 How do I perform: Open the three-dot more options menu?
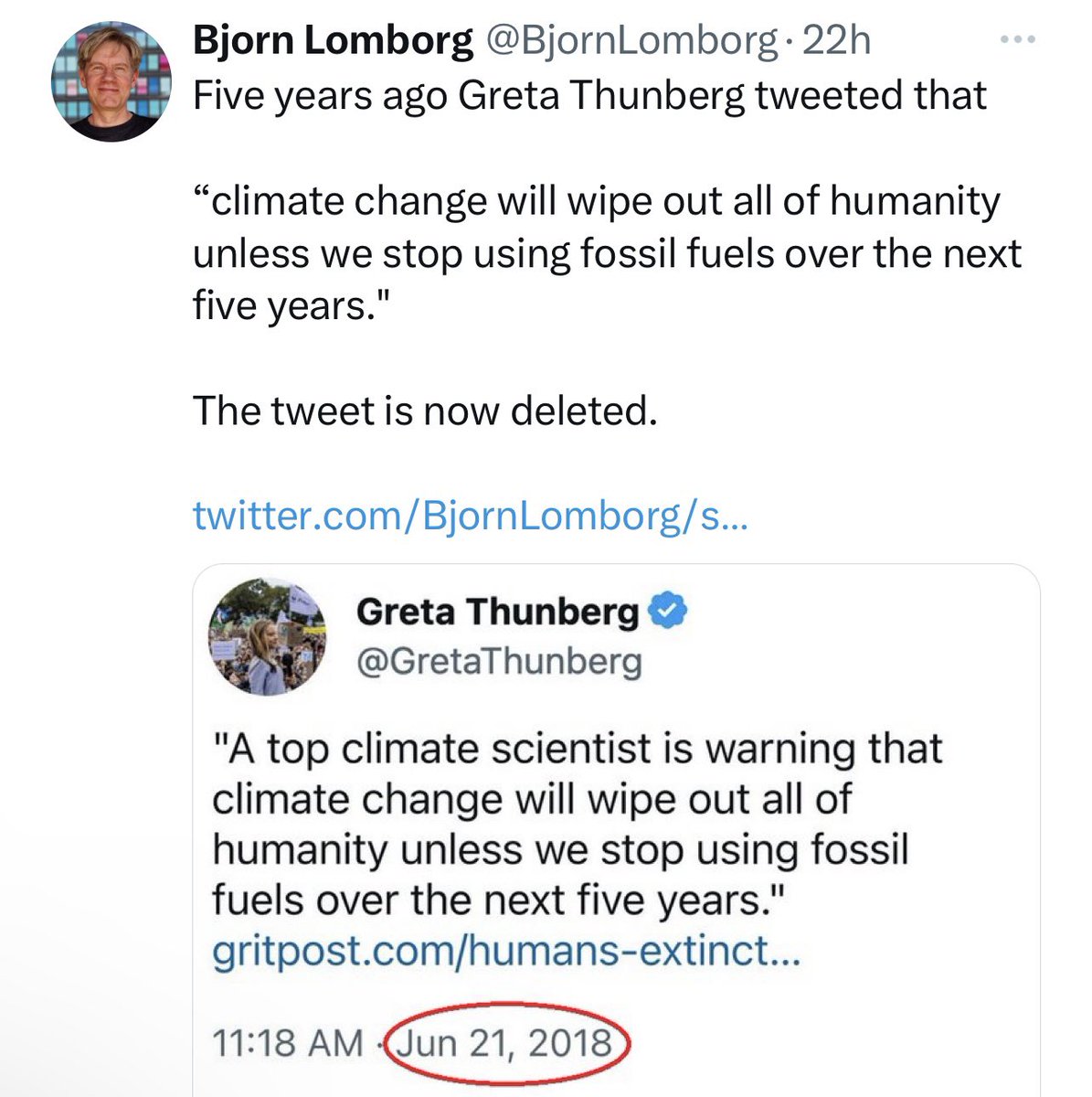1019,41
